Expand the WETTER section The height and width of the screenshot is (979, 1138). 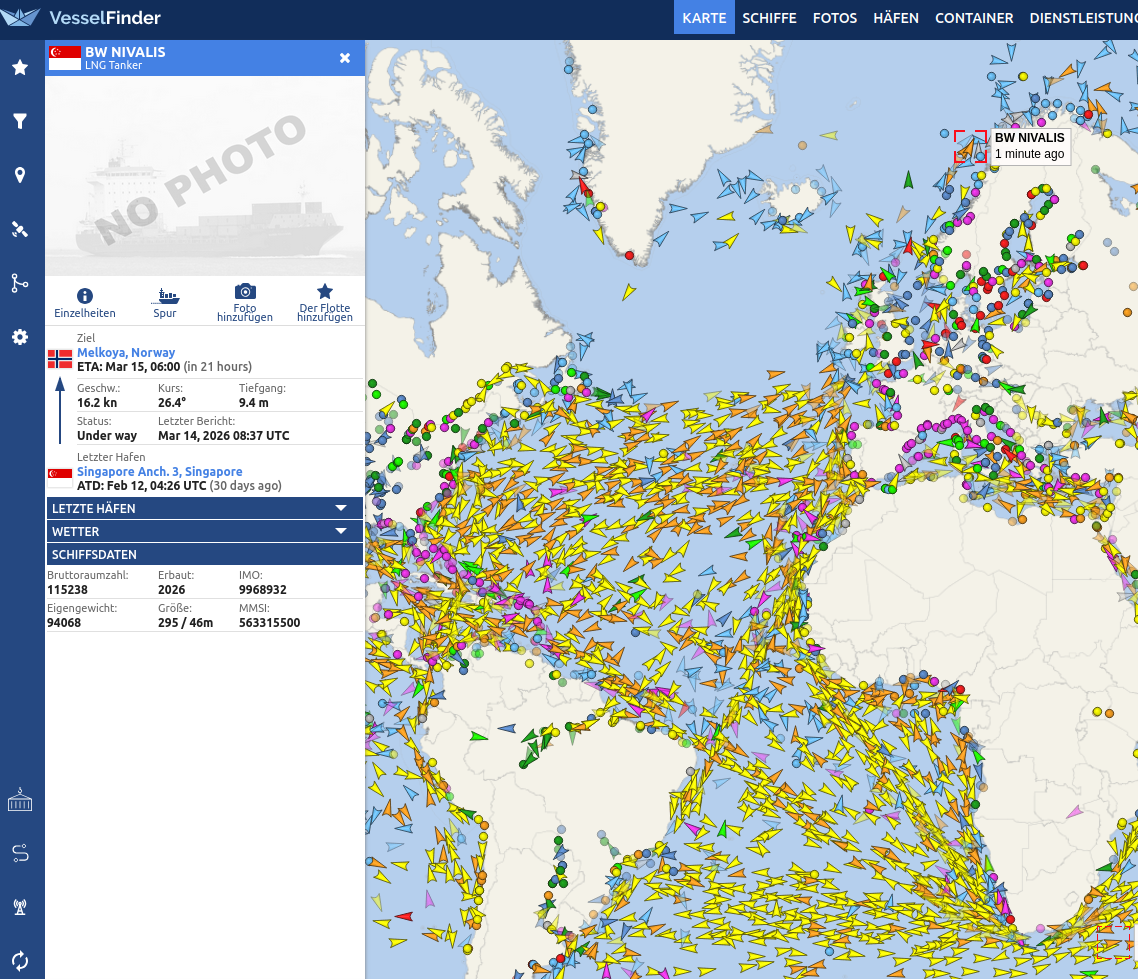[205, 531]
